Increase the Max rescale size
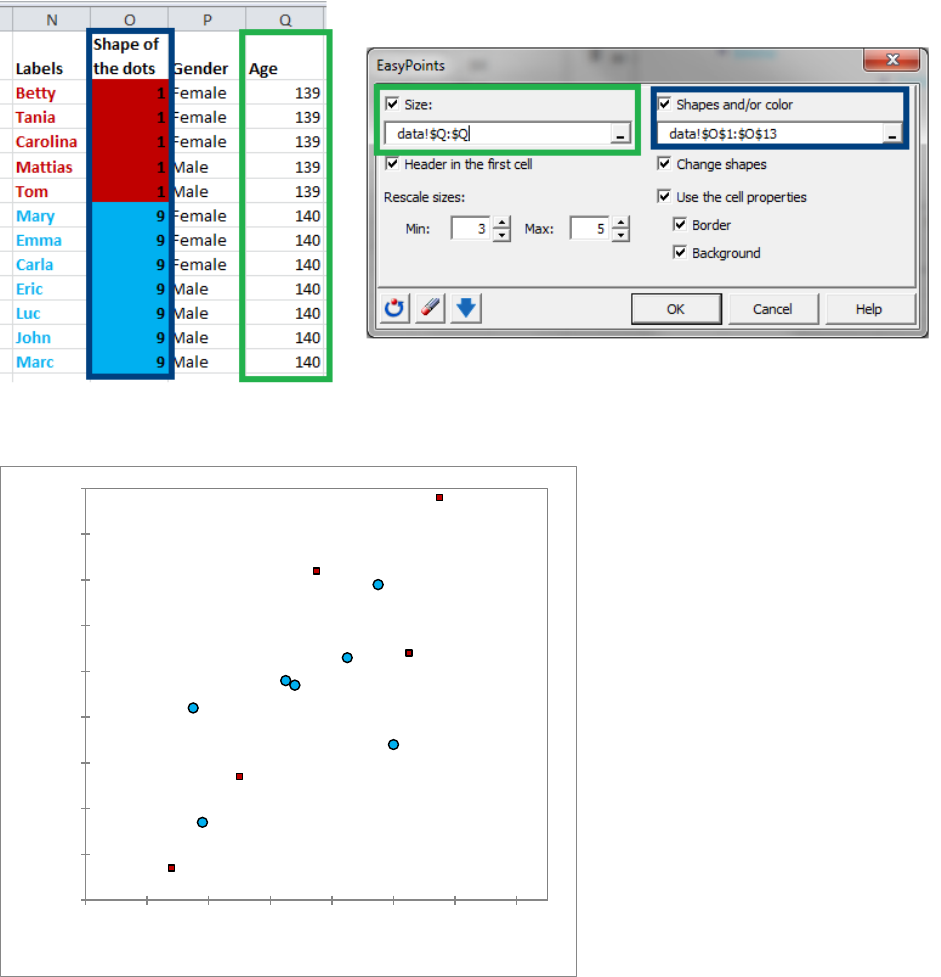941x977 pixels. (x=621, y=222)
